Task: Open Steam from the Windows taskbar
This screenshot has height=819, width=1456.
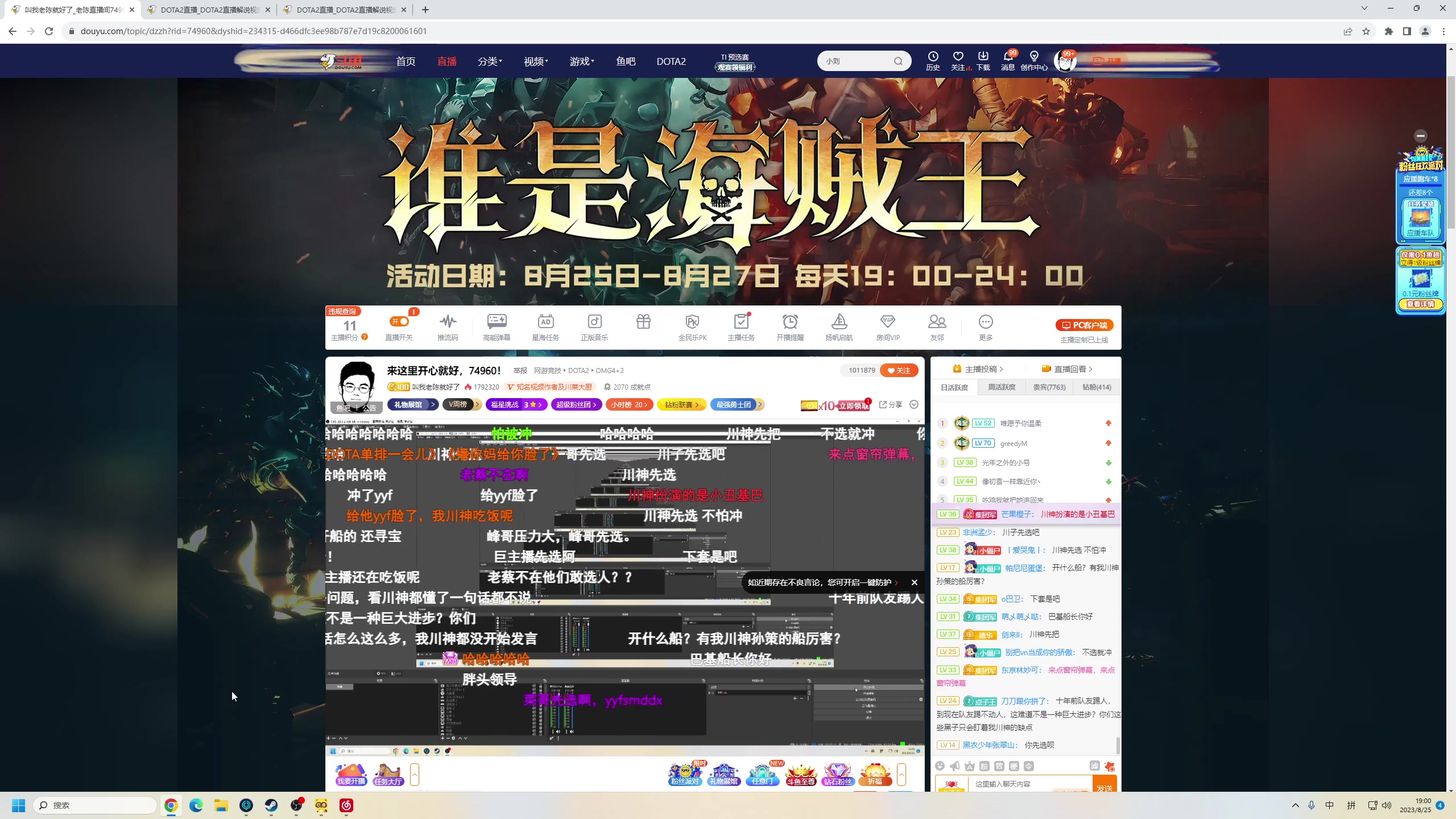Action: (271, 805)
